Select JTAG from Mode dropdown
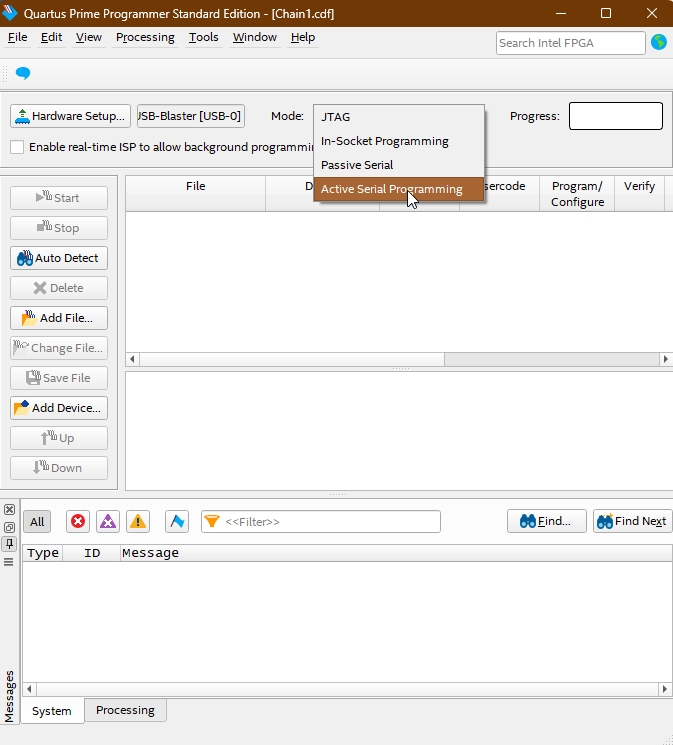Image resolution: width=673 pixels, height=745 pixels. 336,117
